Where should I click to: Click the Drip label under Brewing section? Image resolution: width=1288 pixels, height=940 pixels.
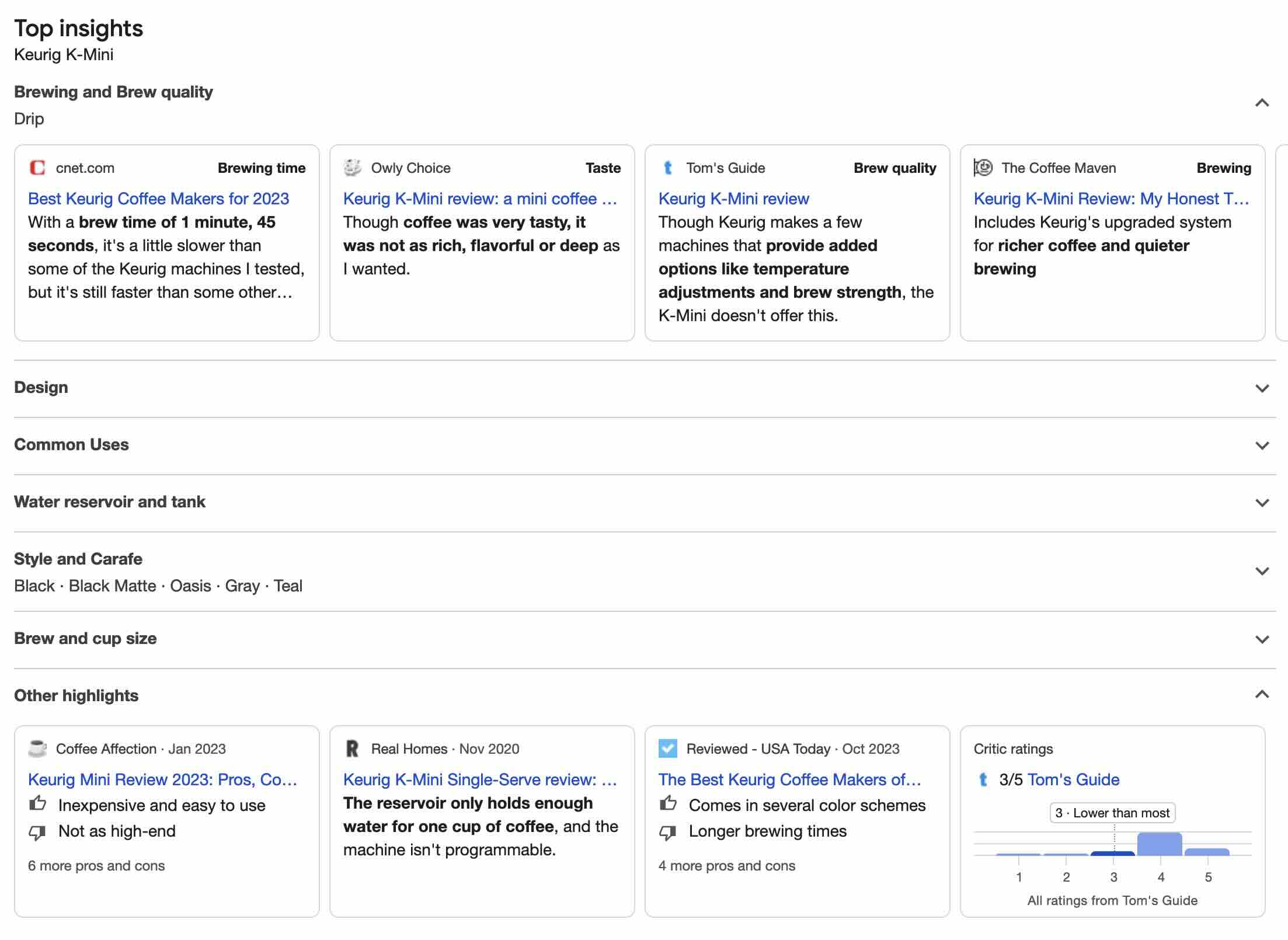tap(29, 119)
